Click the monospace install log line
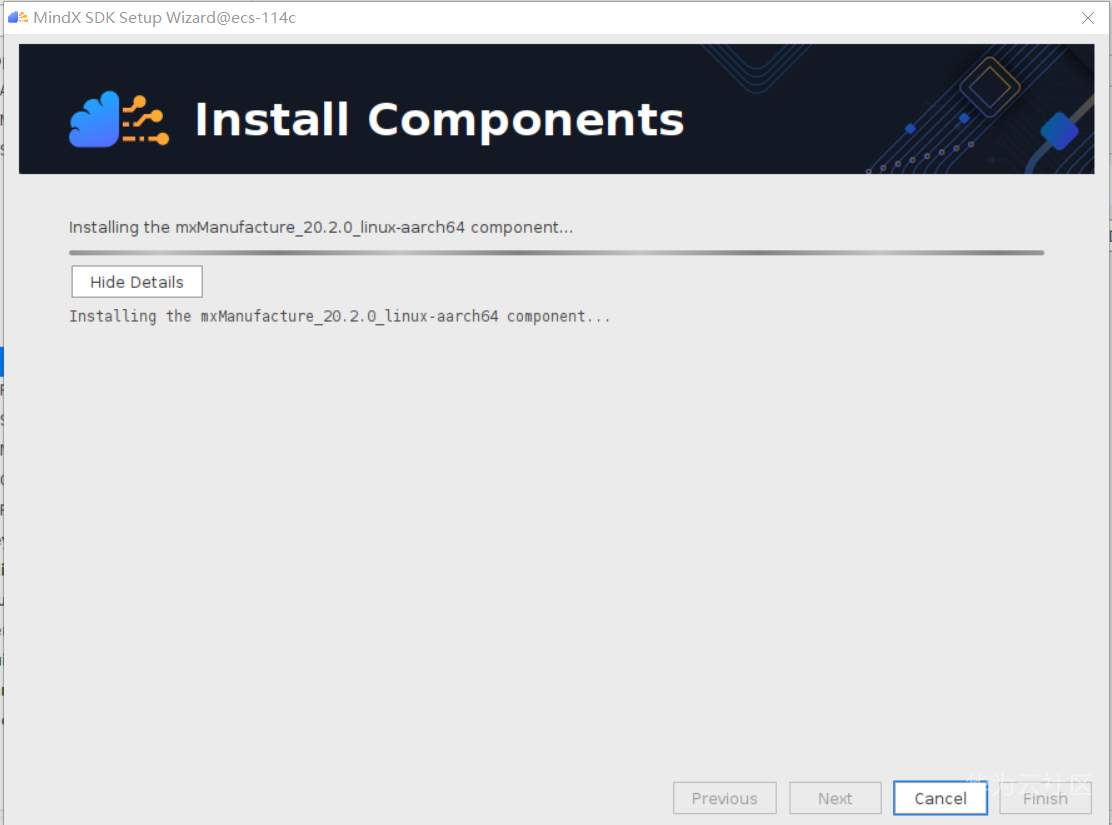Viewport: 1112px width, 825px height. [x=339, y=316]
